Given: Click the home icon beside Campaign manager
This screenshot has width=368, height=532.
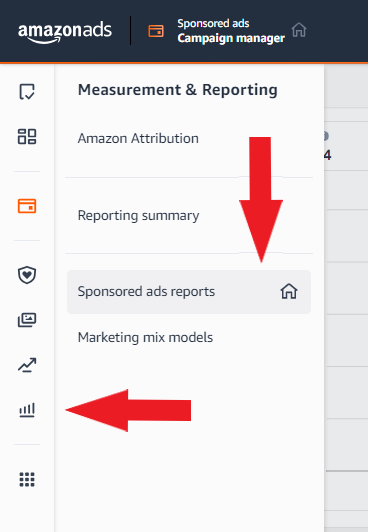Looking at the screenshot, I should [299, 30].
